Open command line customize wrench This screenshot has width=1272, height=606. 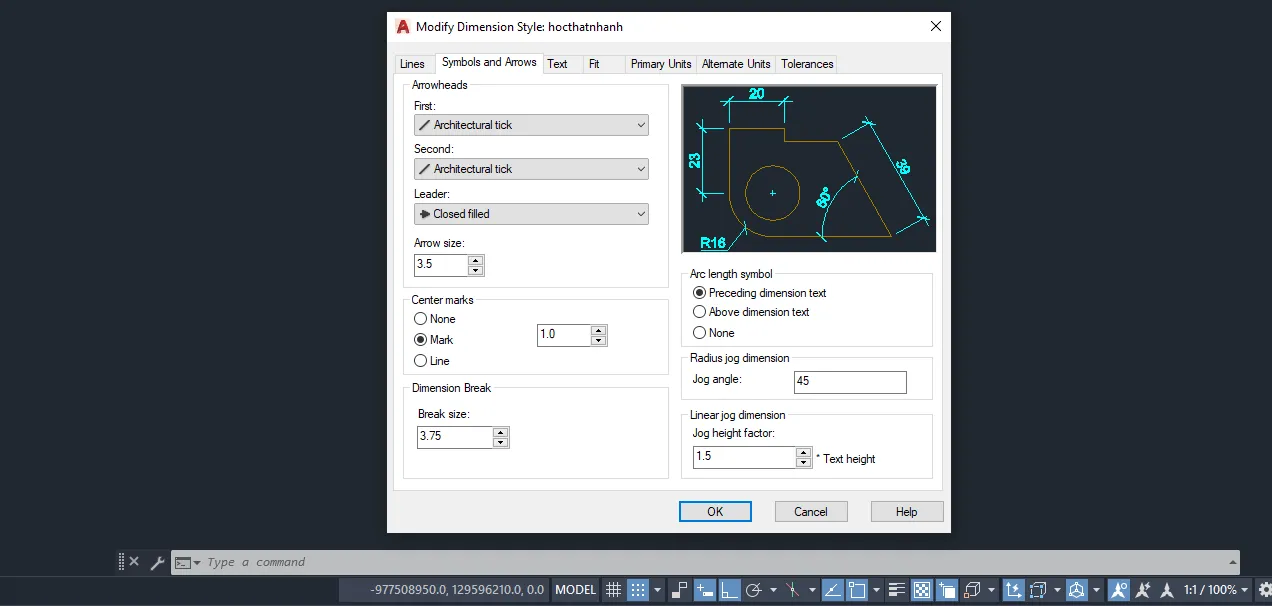pos(157,563)
